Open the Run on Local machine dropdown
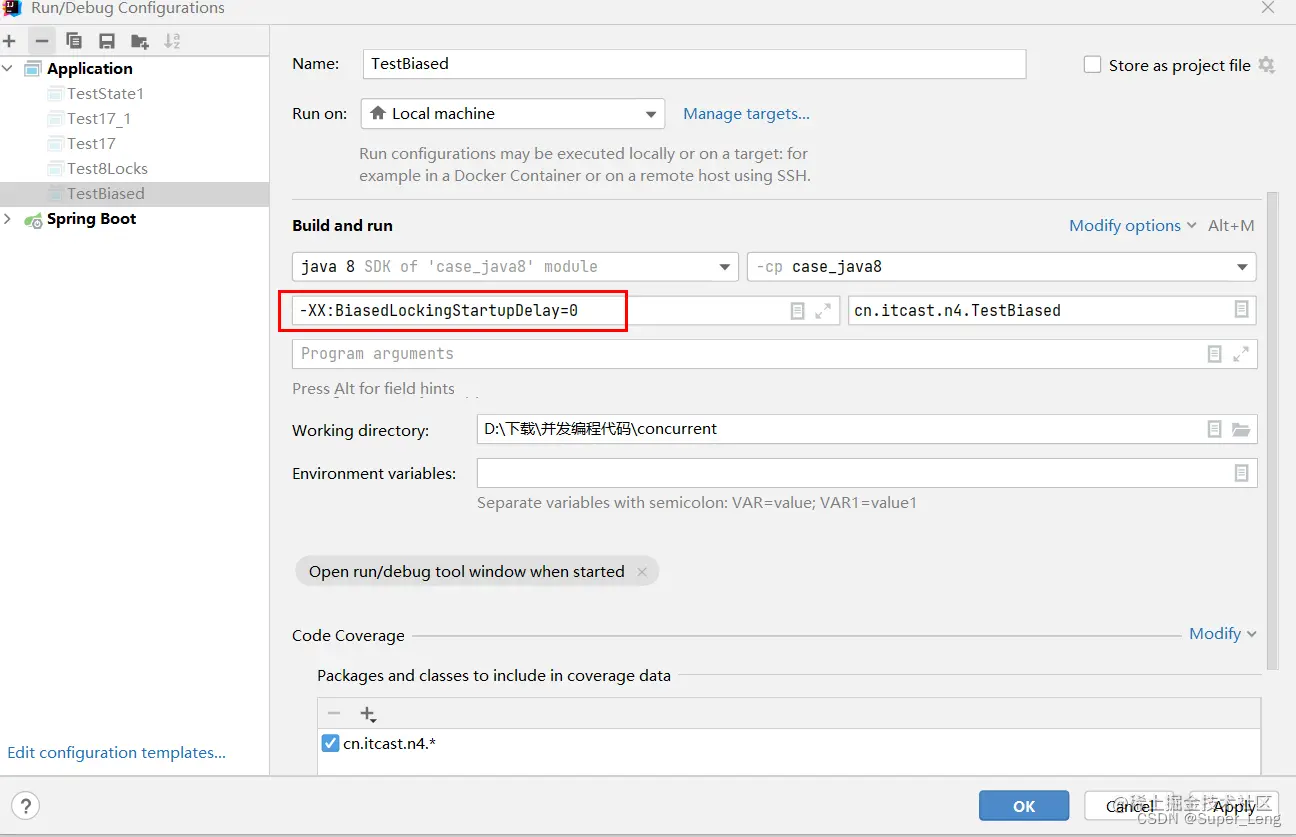Screen dimensions: 1296x837 (x=513, y=114)
